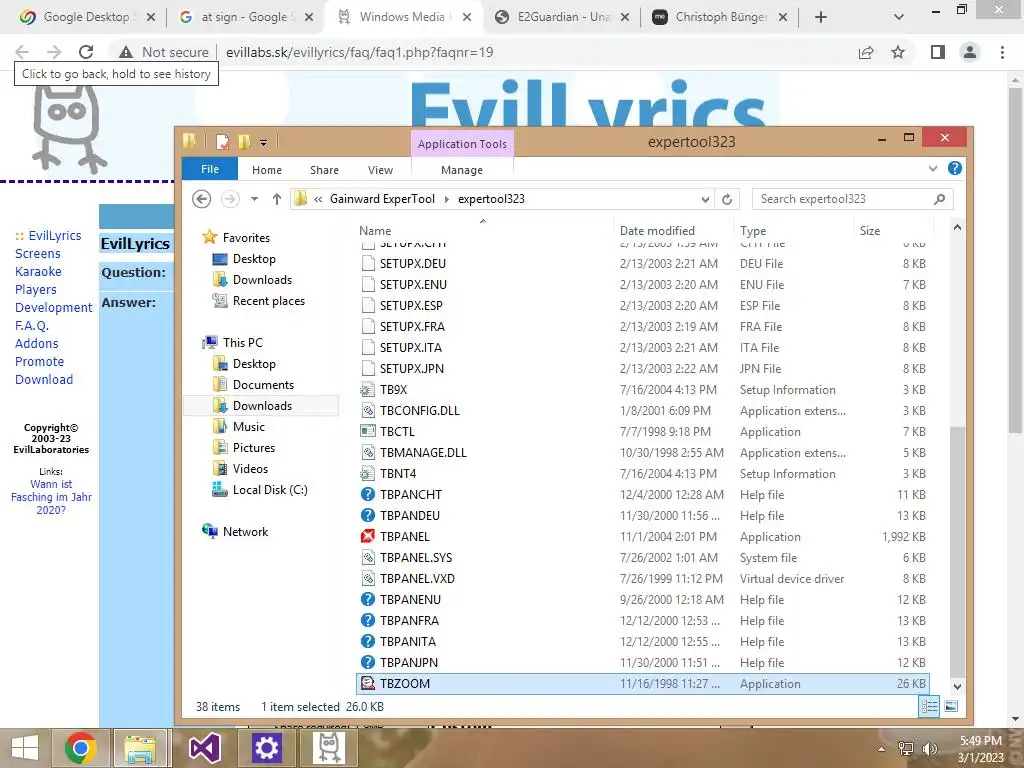This screenshot has height=768, width=1024.
Task: Click the TBPANJPN help file icon
Action: click(x=368, y=662)
